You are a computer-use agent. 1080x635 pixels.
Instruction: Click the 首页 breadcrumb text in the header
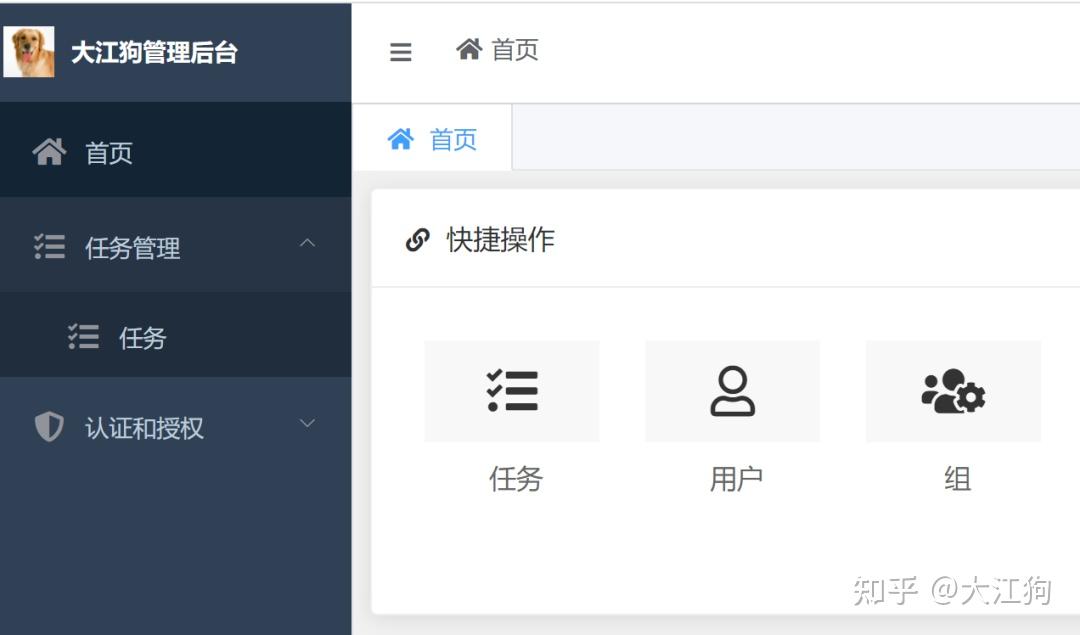pos(515,50)
